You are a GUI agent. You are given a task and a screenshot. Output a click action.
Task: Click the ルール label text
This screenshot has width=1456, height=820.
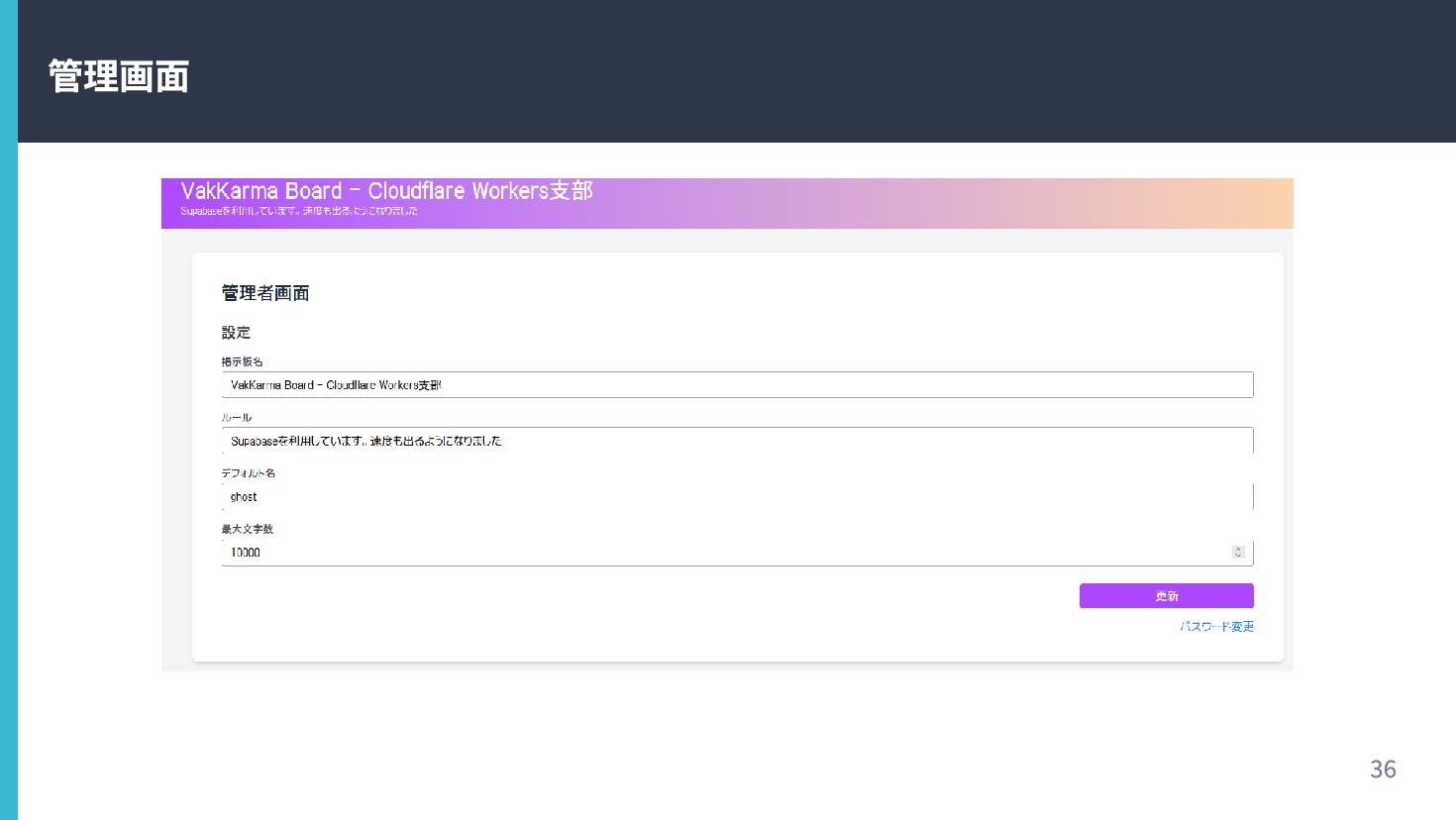click(x=237, y=418)
